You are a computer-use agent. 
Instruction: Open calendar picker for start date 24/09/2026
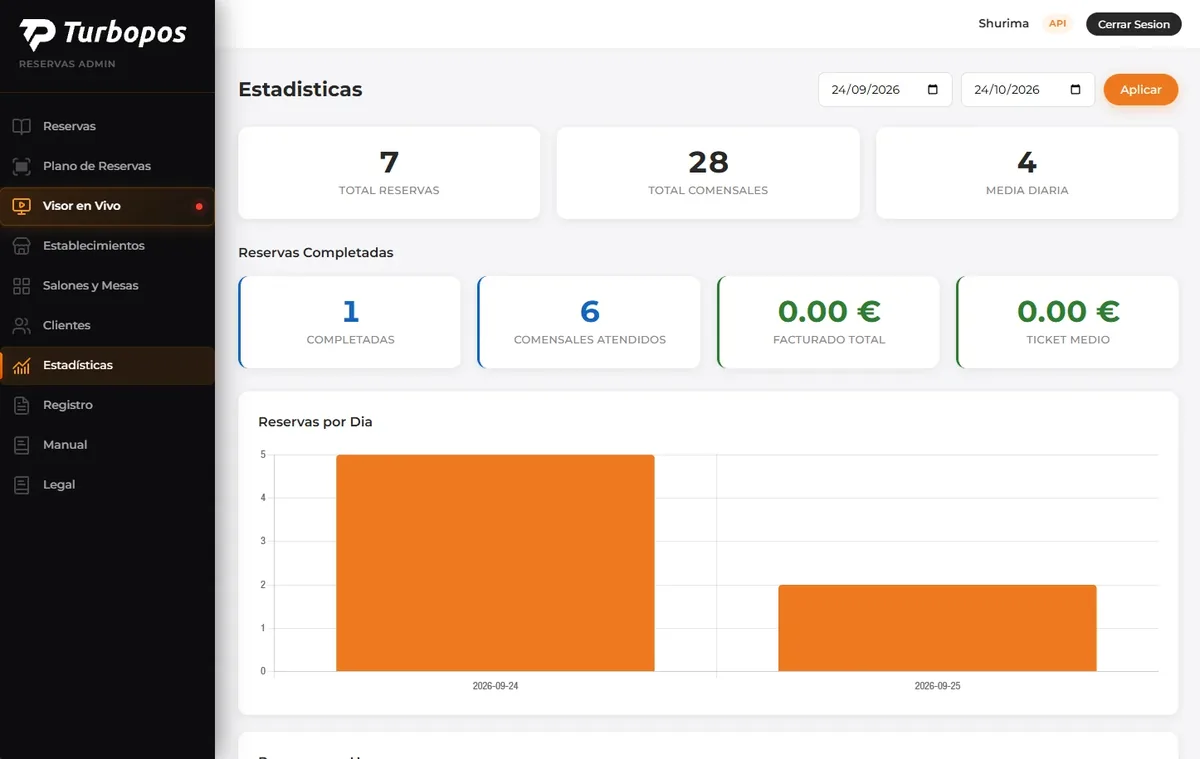click(x=933, y=90)
